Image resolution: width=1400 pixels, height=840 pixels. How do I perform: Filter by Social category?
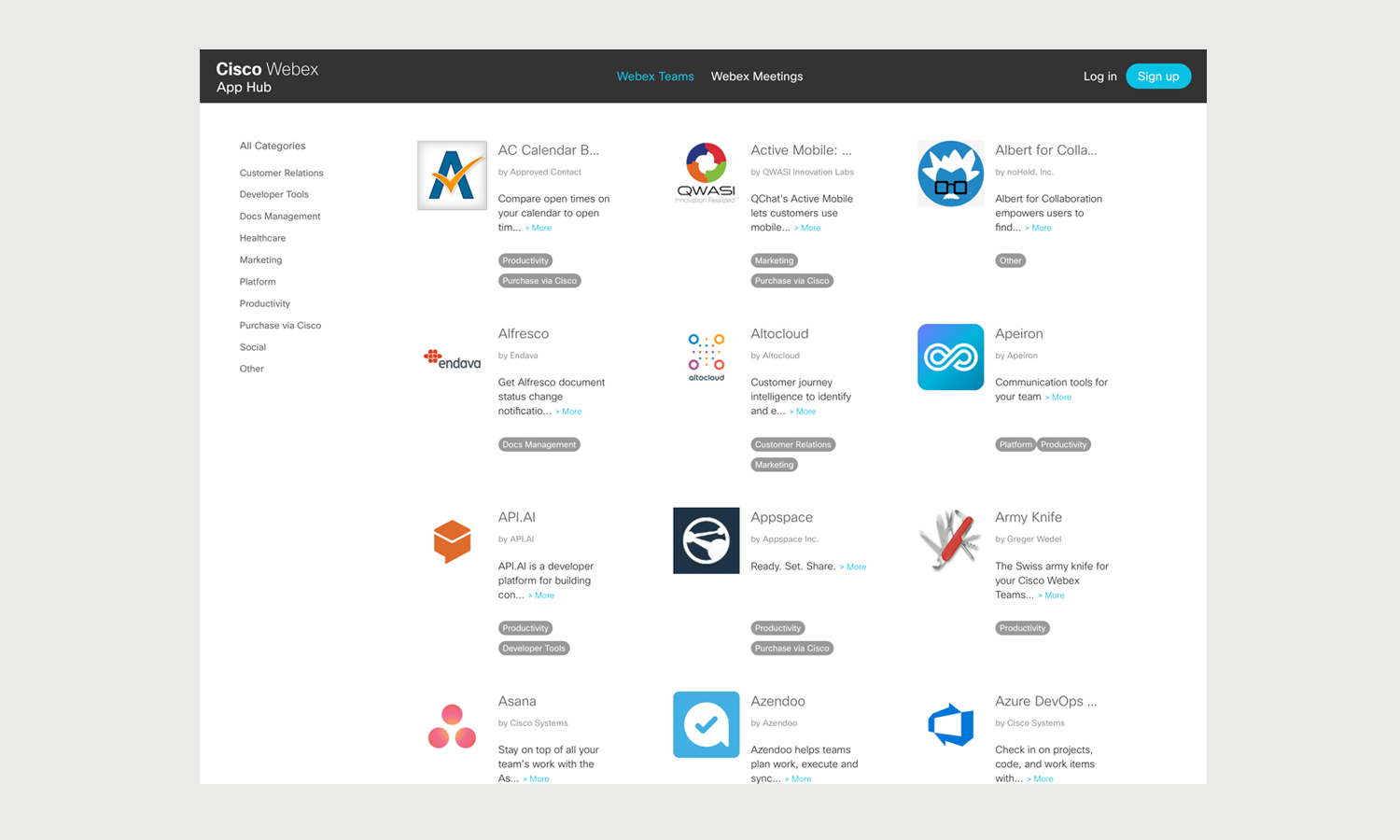tap(253, 347)
